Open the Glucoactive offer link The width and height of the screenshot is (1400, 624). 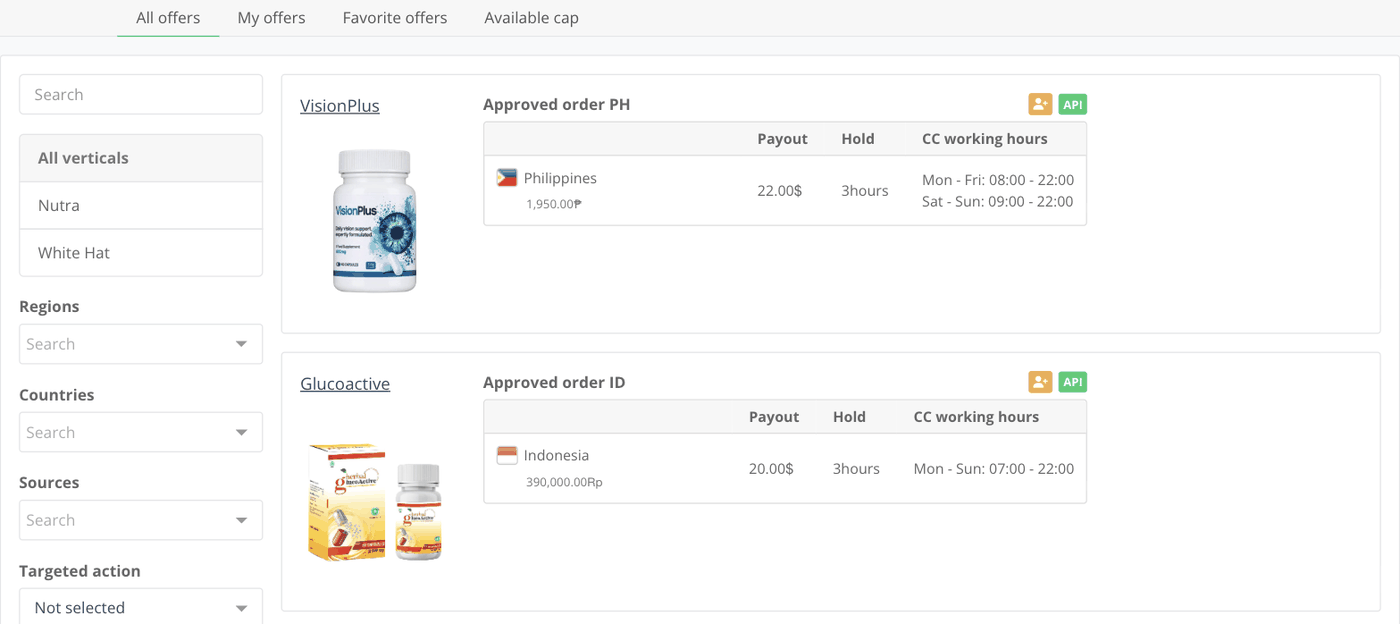point(345,384)
